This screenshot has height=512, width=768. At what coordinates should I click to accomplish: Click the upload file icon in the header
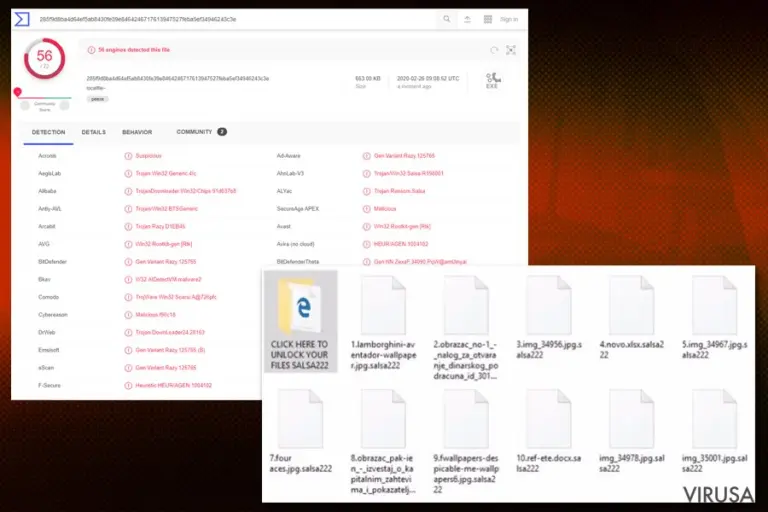467,19
